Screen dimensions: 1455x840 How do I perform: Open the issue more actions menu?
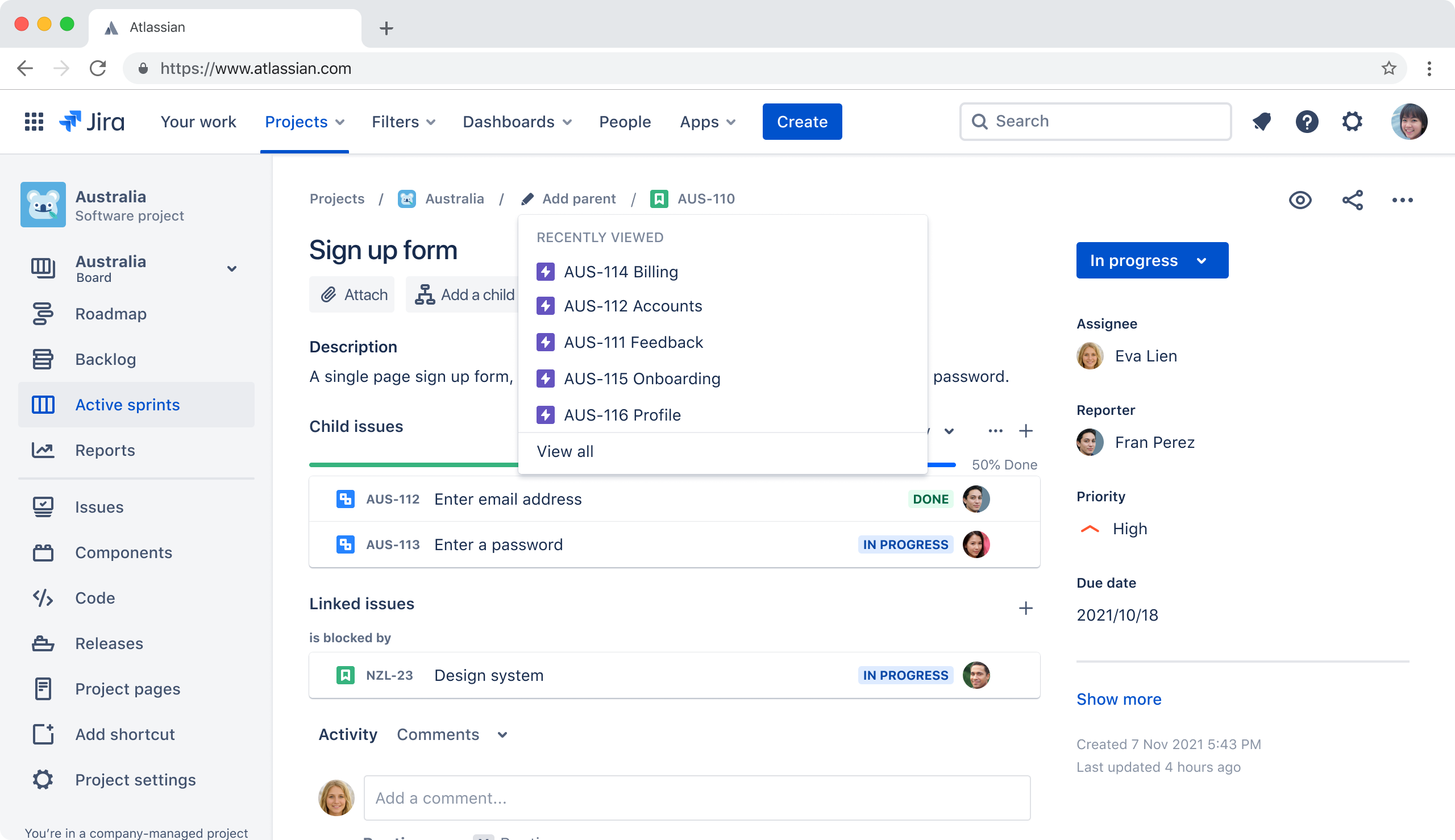(x=1402, y=200)
